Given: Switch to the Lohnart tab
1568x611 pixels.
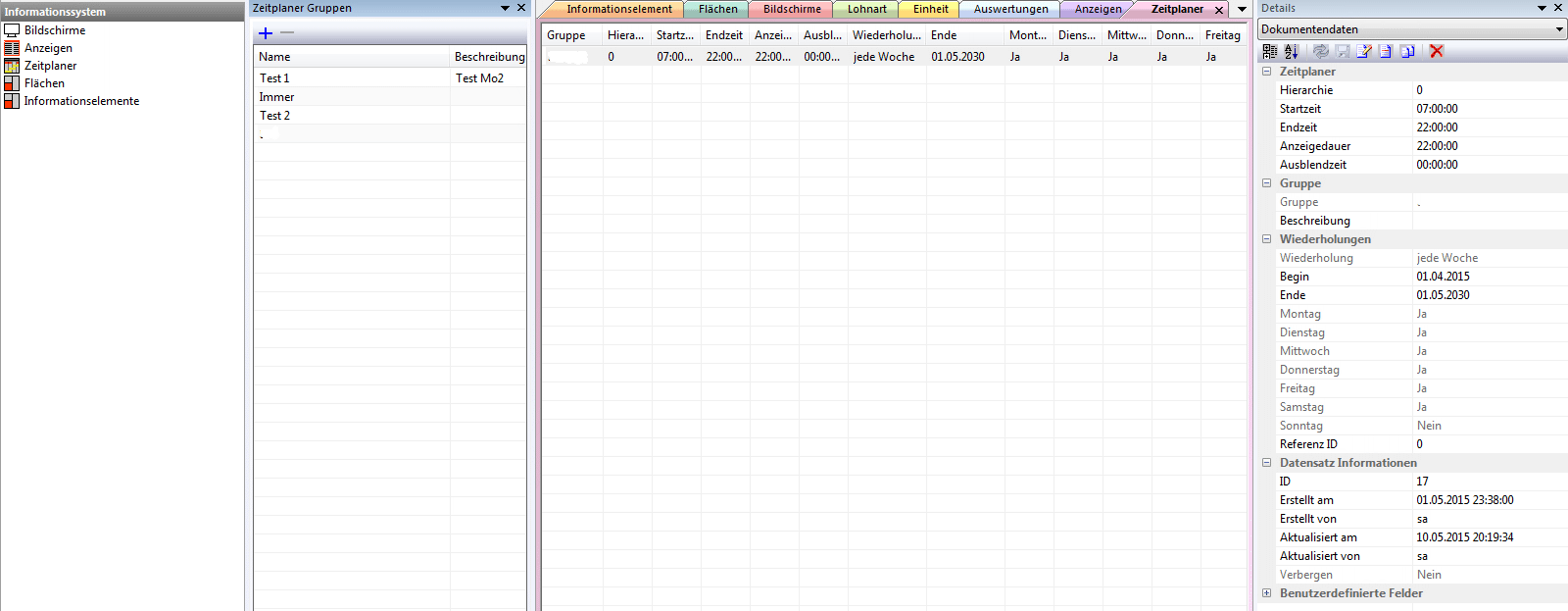Looking at the screenshot, I should coord(866,9).
